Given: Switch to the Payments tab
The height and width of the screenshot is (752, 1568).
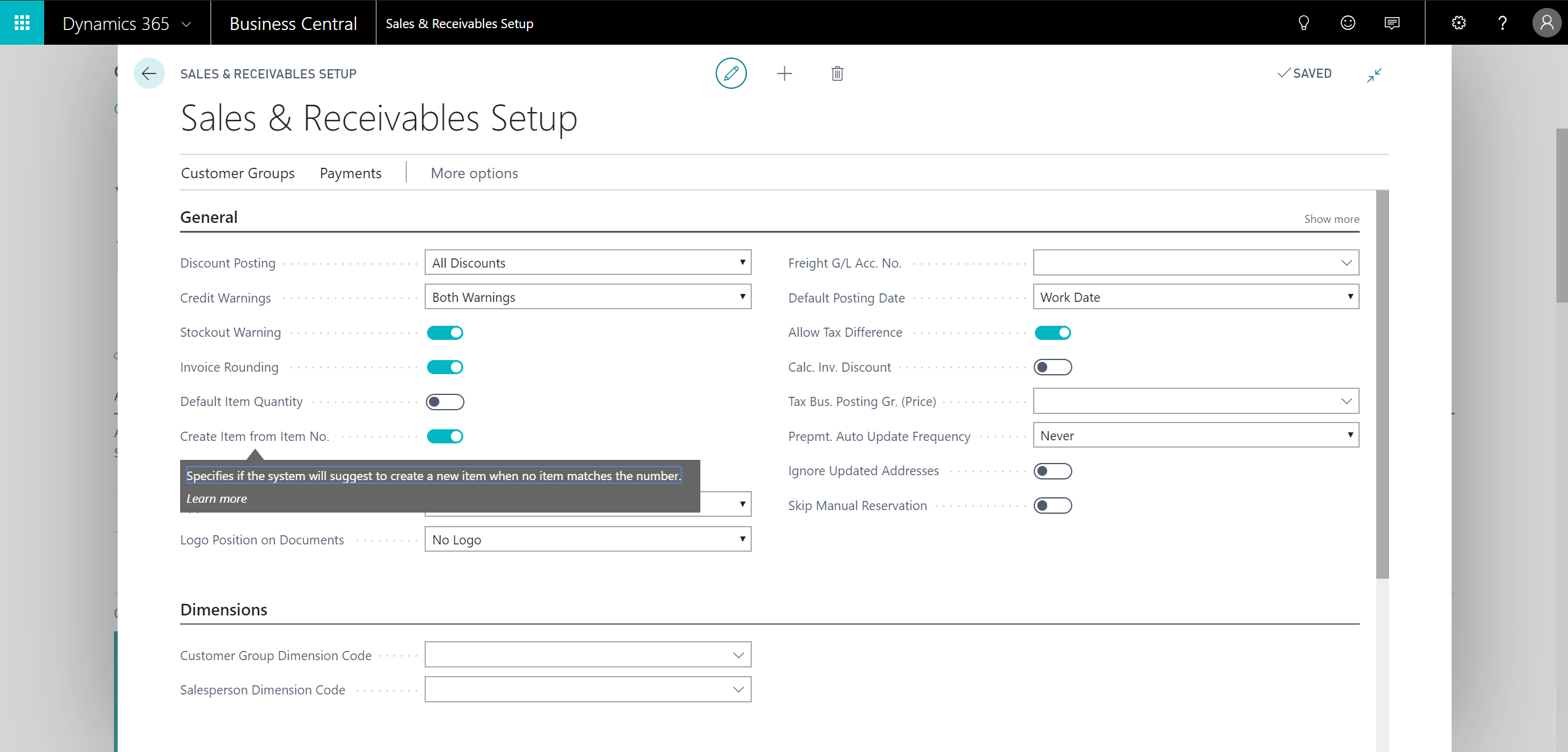Looking at the screenshot, I should click(350, 173).
